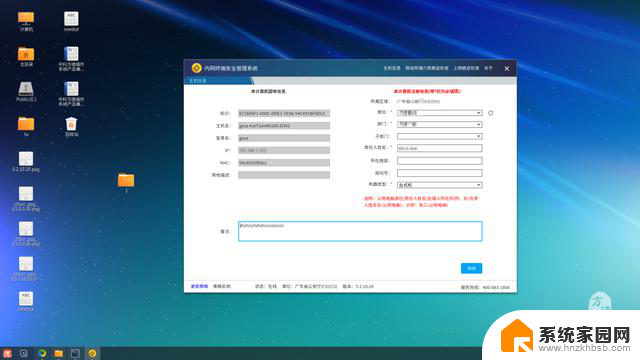Click the 状态 在线 status text
The width and height of the screenshot is (640, 360).
click(x=266, y=287)
